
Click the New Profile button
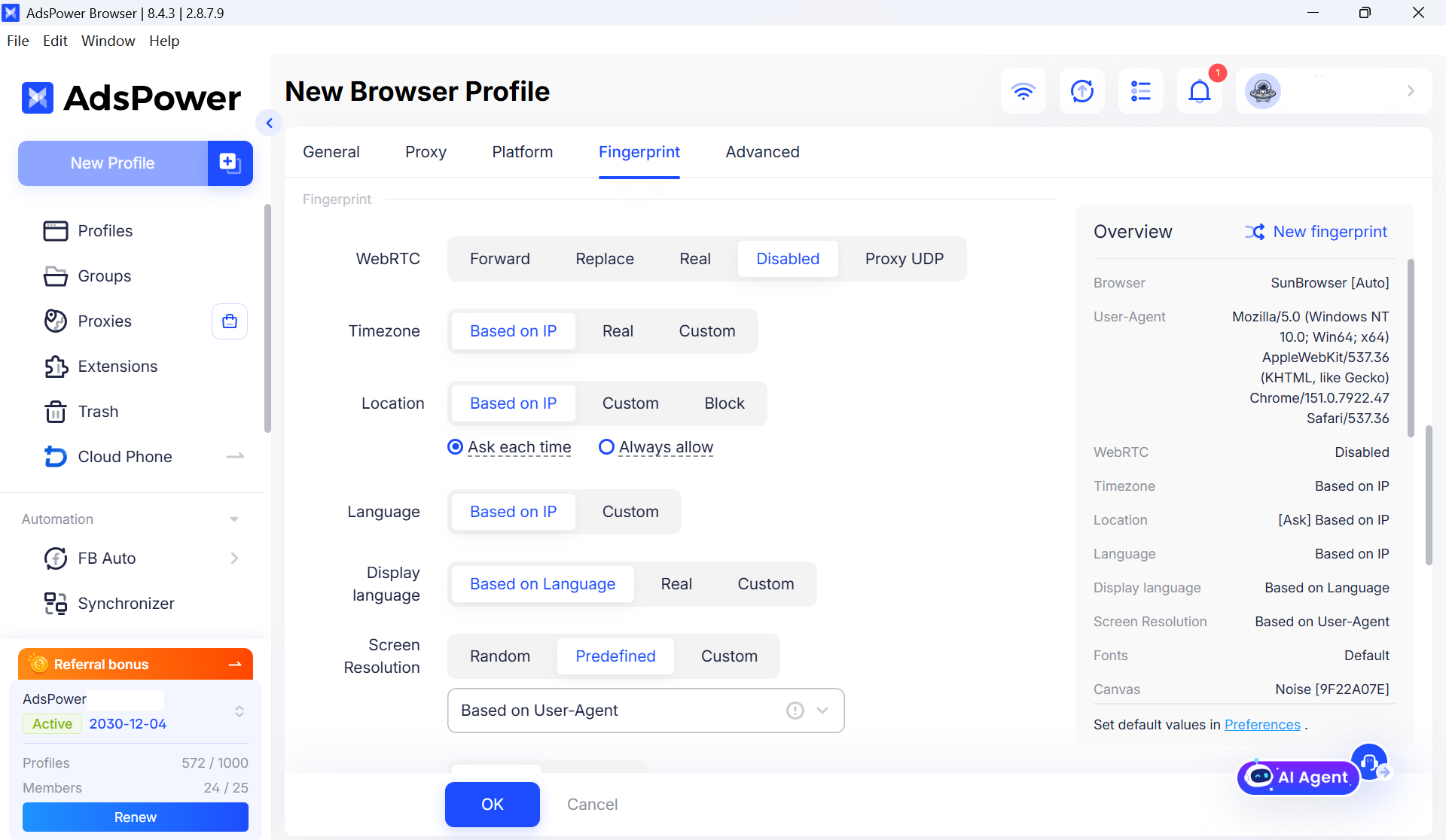point(113,163)
